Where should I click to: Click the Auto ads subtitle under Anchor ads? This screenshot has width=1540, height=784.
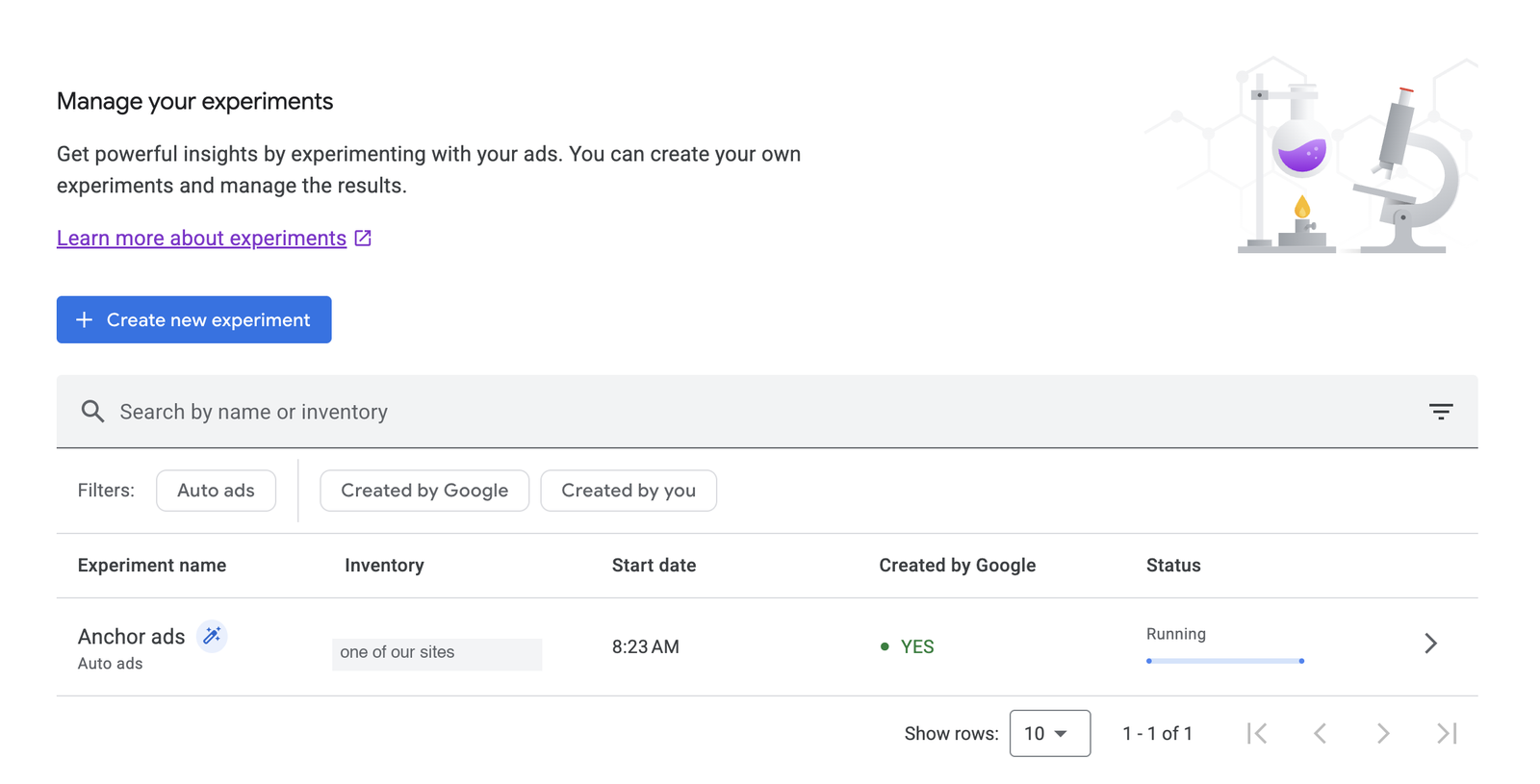point(110,664)
